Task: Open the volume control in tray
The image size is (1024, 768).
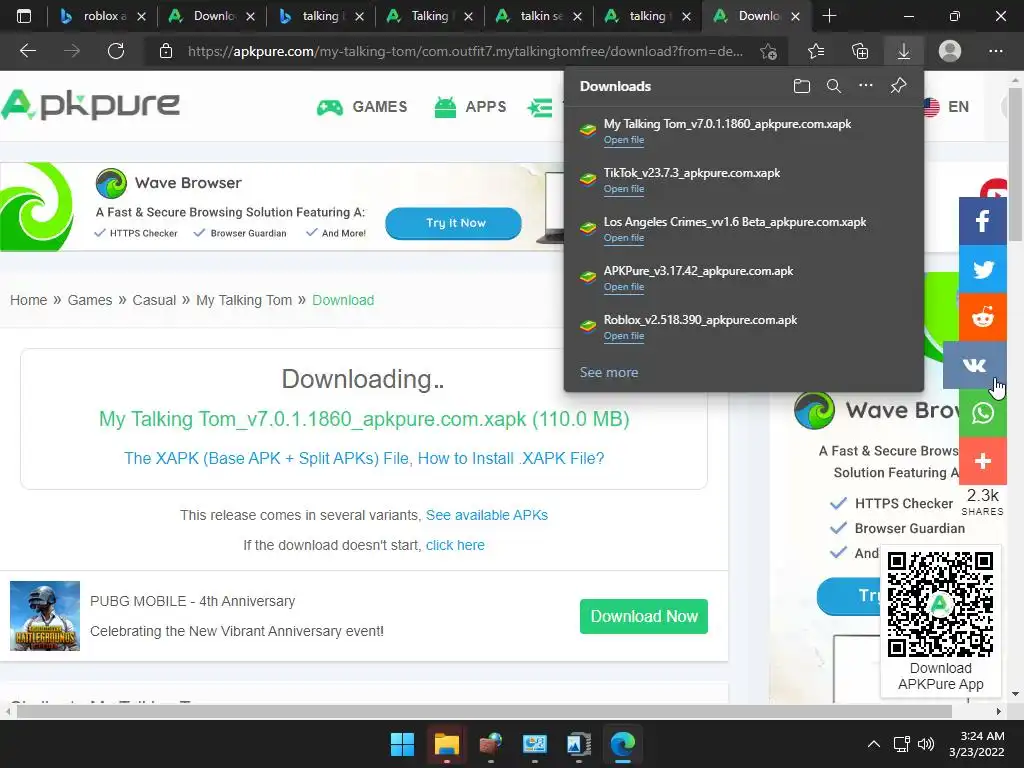Action: pos(925,744)
